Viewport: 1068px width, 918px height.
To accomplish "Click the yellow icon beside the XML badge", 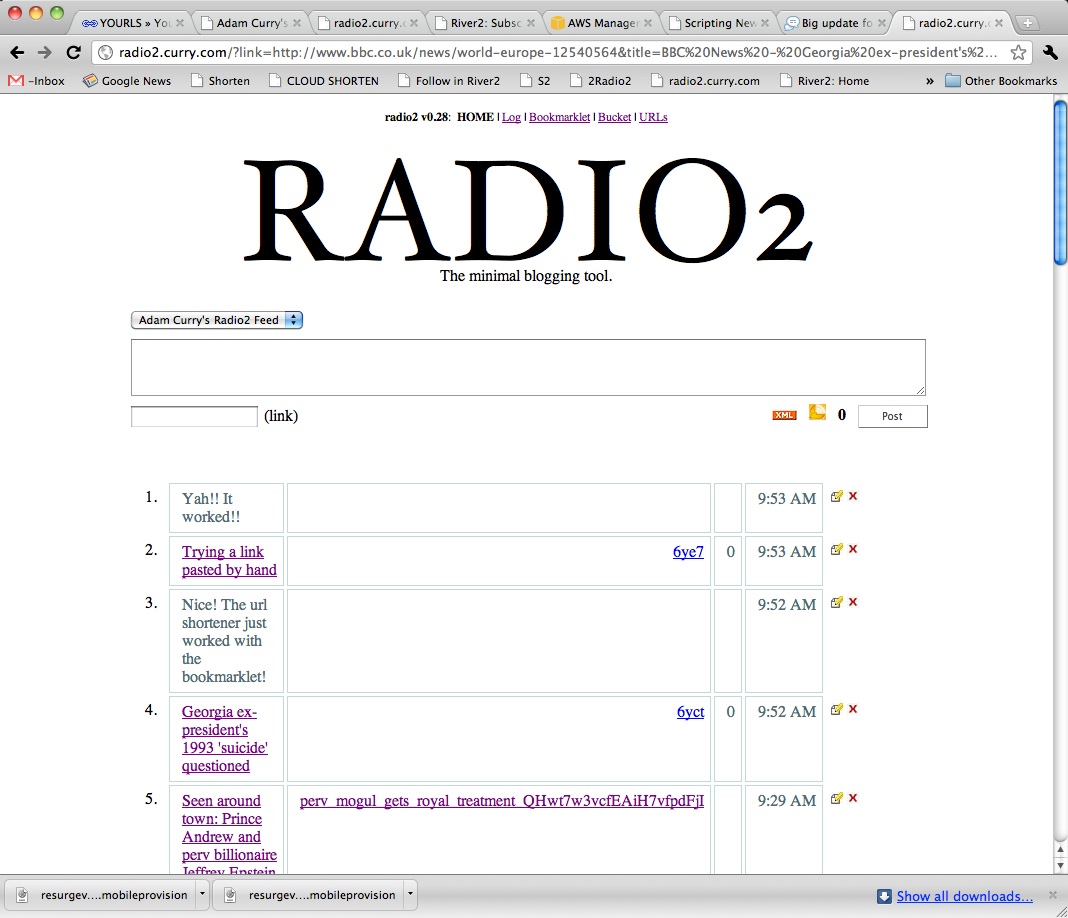I will click(817, 412).
